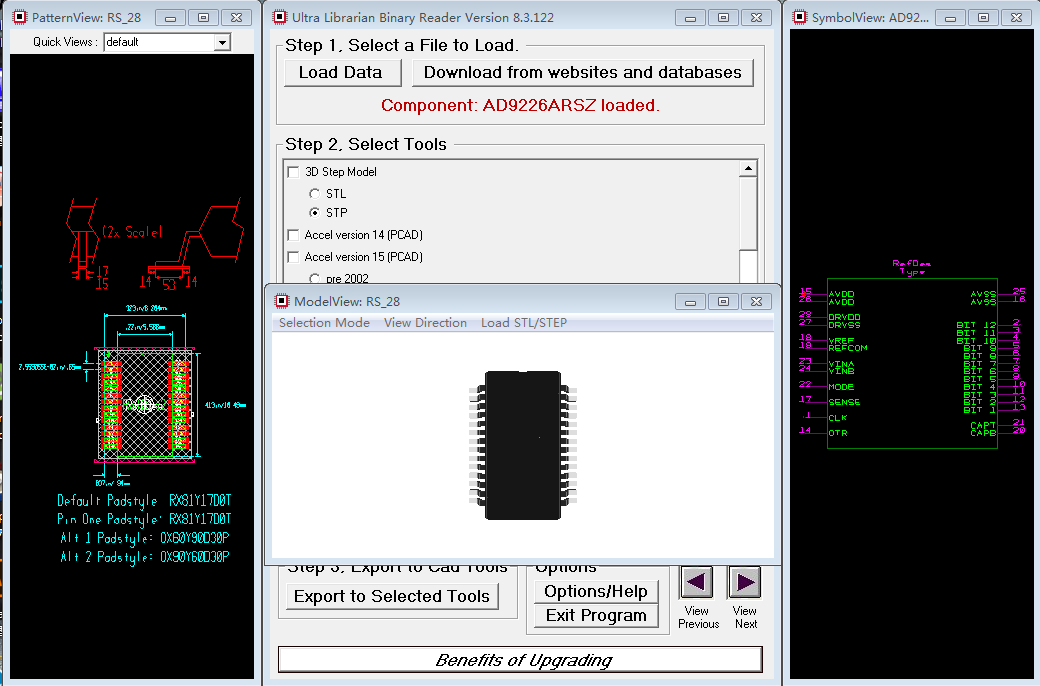Close the ModelView RS_28 window
The height and width of the screenshot is (686, 1040).
[x=756, y=302]
